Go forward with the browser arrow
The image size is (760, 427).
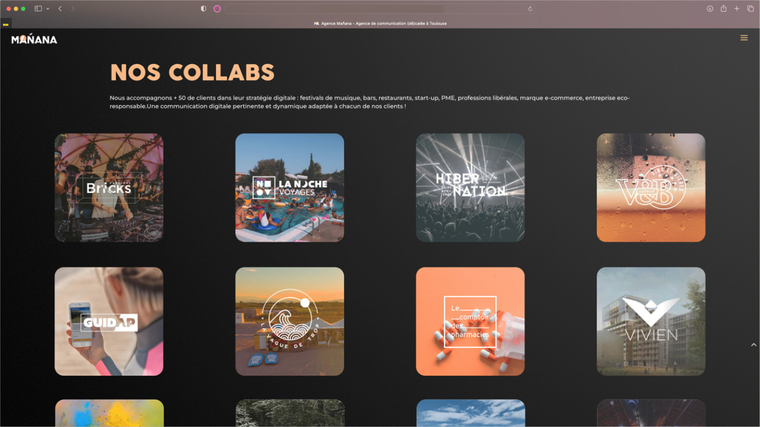[x=73, y=9]
